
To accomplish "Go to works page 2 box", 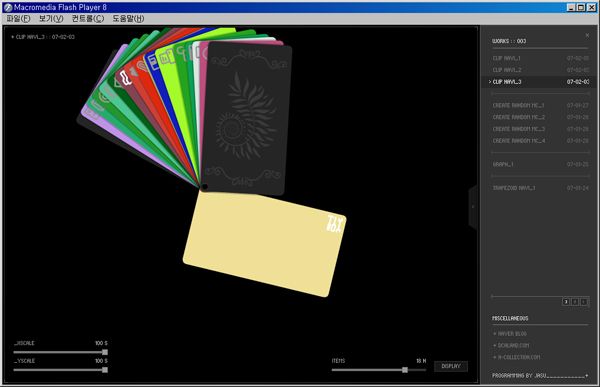I will pos(575,302).
